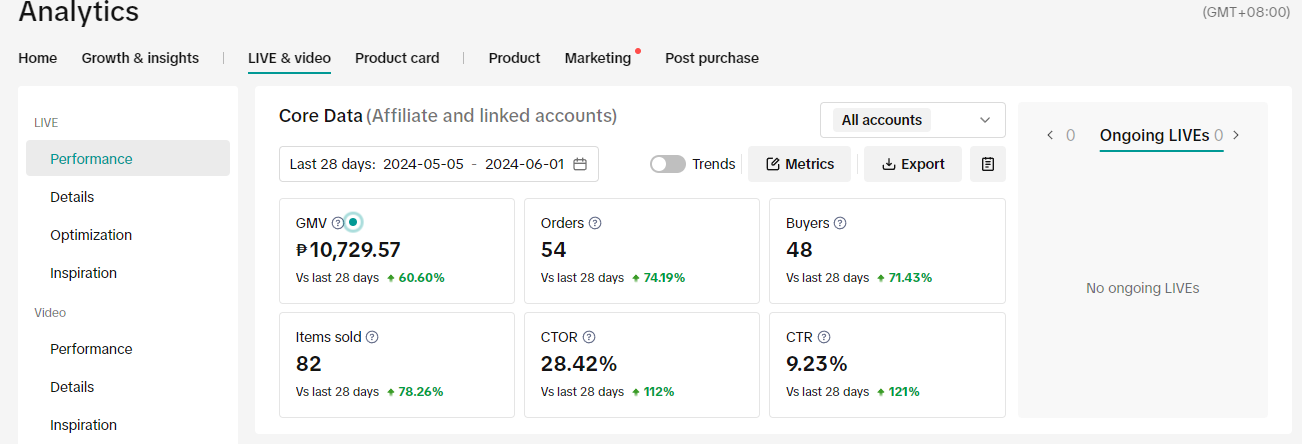The height and width of the screenshot is (444, 1302).
Task: Click the GMV info question mark icon
Action: coord(338,223)
